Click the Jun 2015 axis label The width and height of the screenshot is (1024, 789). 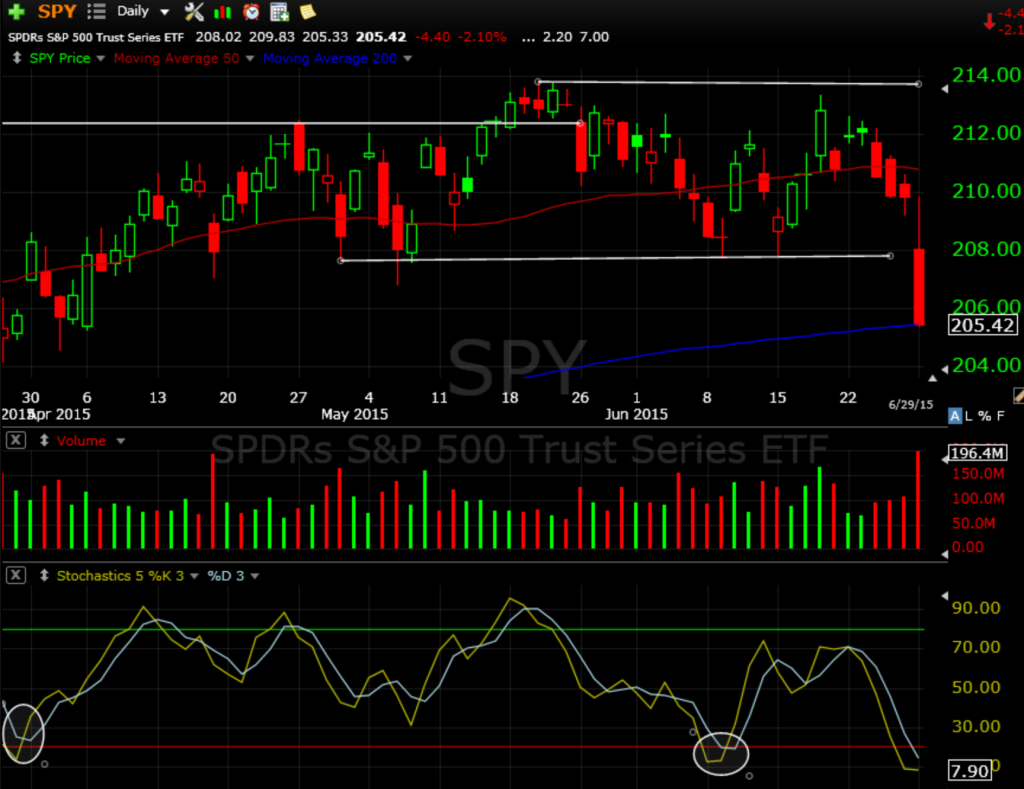[636, 414]
